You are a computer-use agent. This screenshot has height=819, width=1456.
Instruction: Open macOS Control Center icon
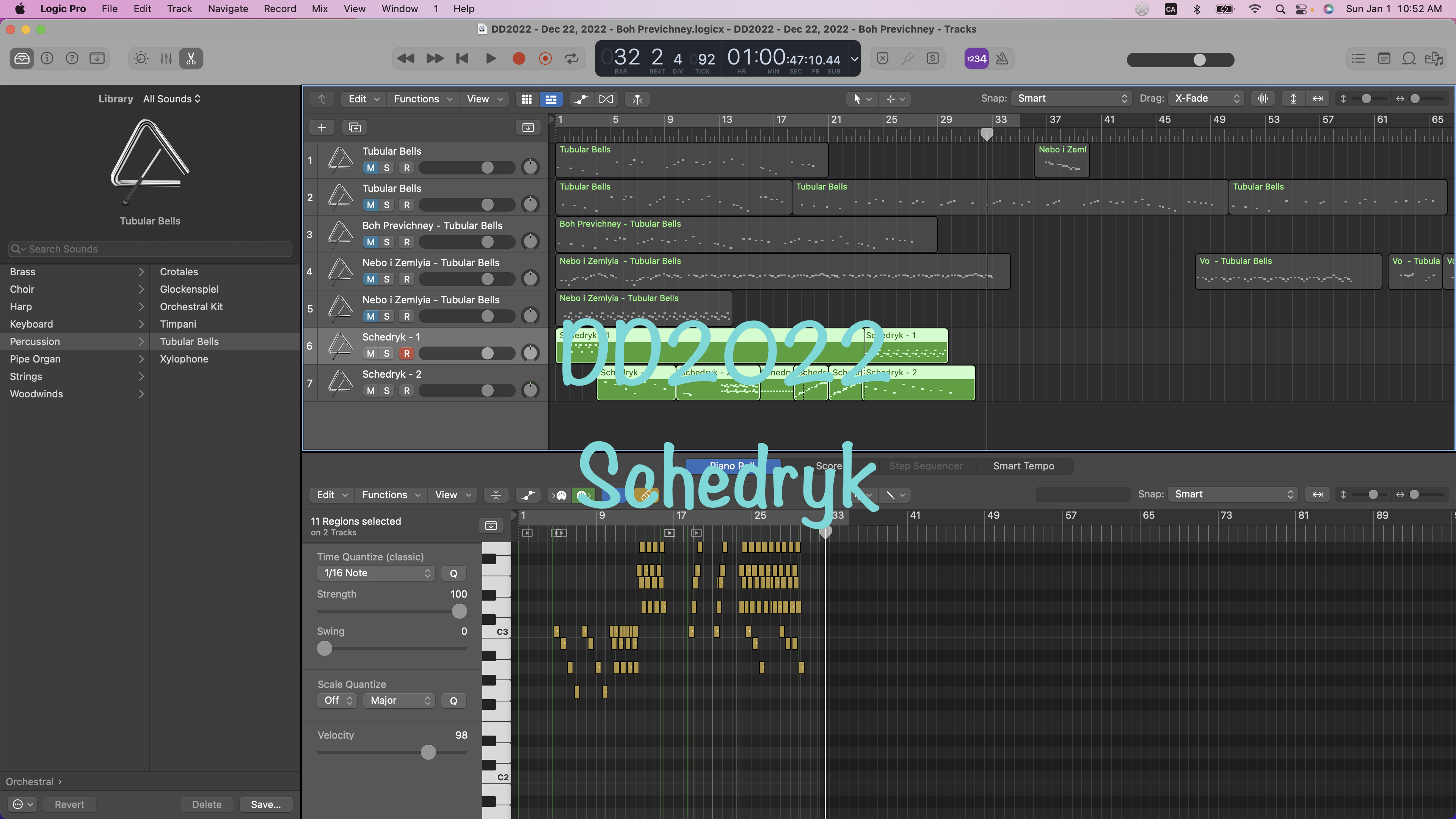1301,8
